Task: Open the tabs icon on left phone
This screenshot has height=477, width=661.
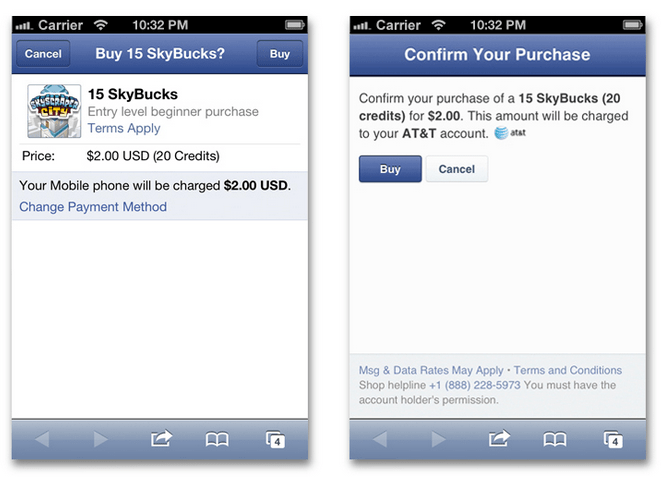Action: click(x=275, y=439)
